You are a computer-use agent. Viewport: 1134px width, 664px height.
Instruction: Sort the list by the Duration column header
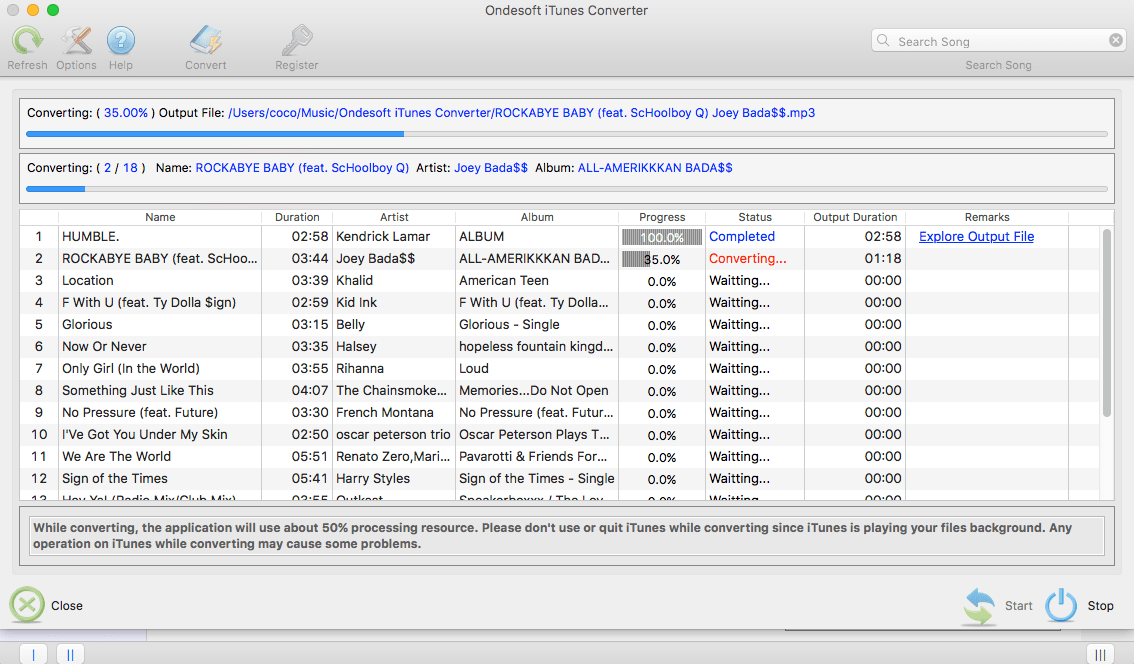297,217
